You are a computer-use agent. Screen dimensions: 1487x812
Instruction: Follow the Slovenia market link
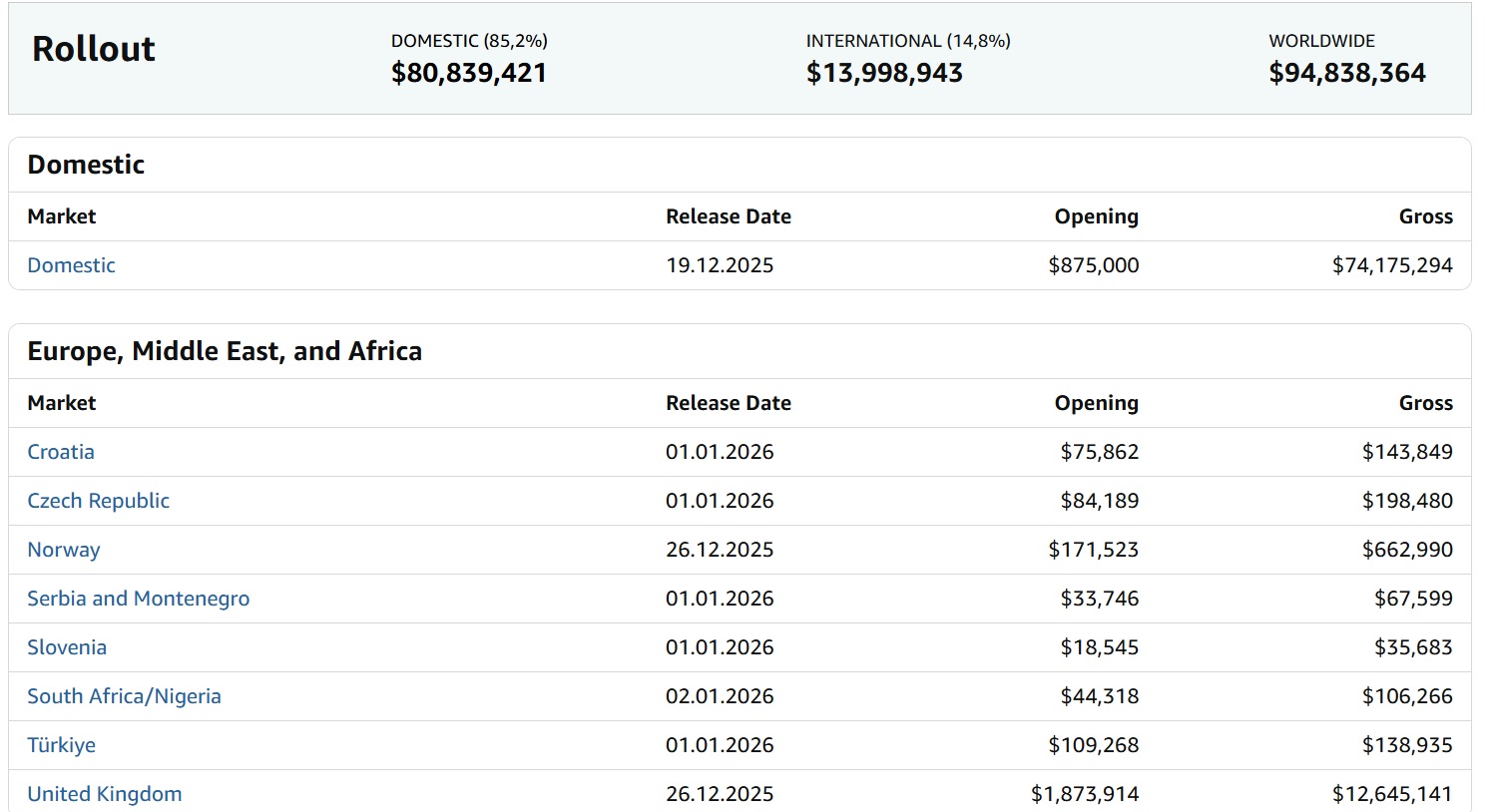pyautogui.click(x=67, y=647)
